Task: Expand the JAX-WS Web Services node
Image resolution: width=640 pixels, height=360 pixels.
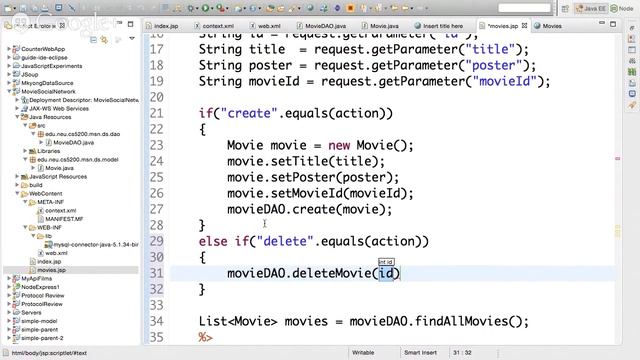Action: coord(17,109)
